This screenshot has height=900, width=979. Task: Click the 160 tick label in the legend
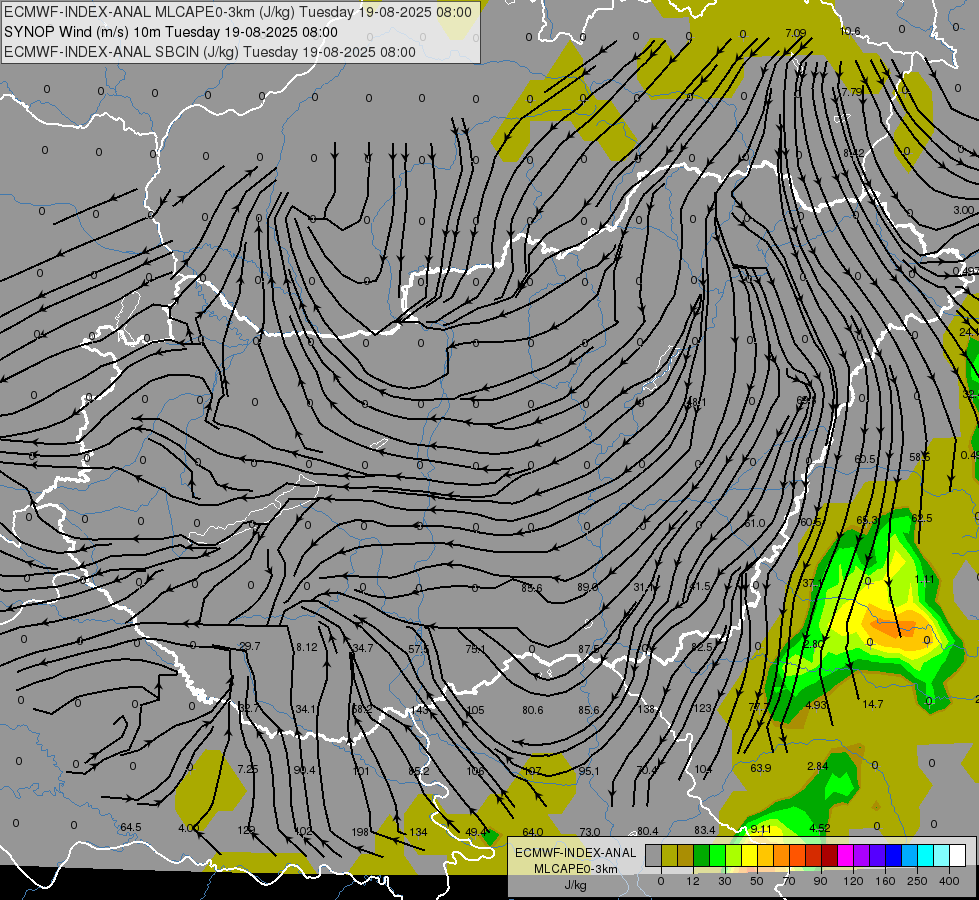coord(885,881)
